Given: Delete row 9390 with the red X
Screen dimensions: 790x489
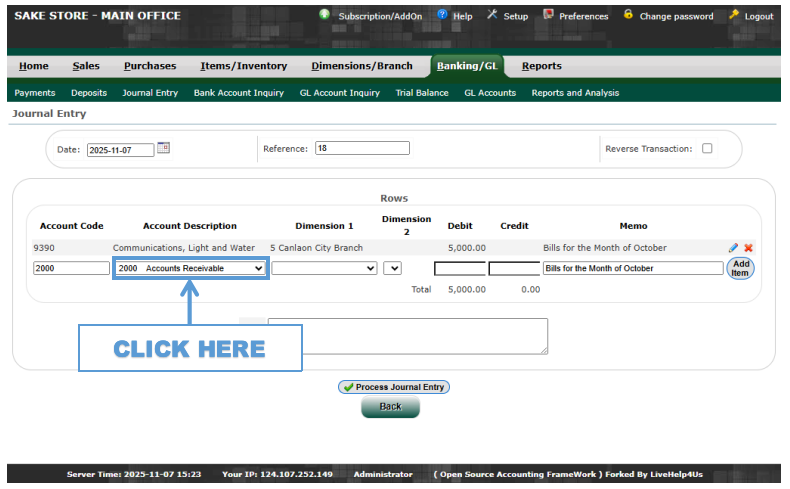Looking at the screenshot, I should pos(748,248).
